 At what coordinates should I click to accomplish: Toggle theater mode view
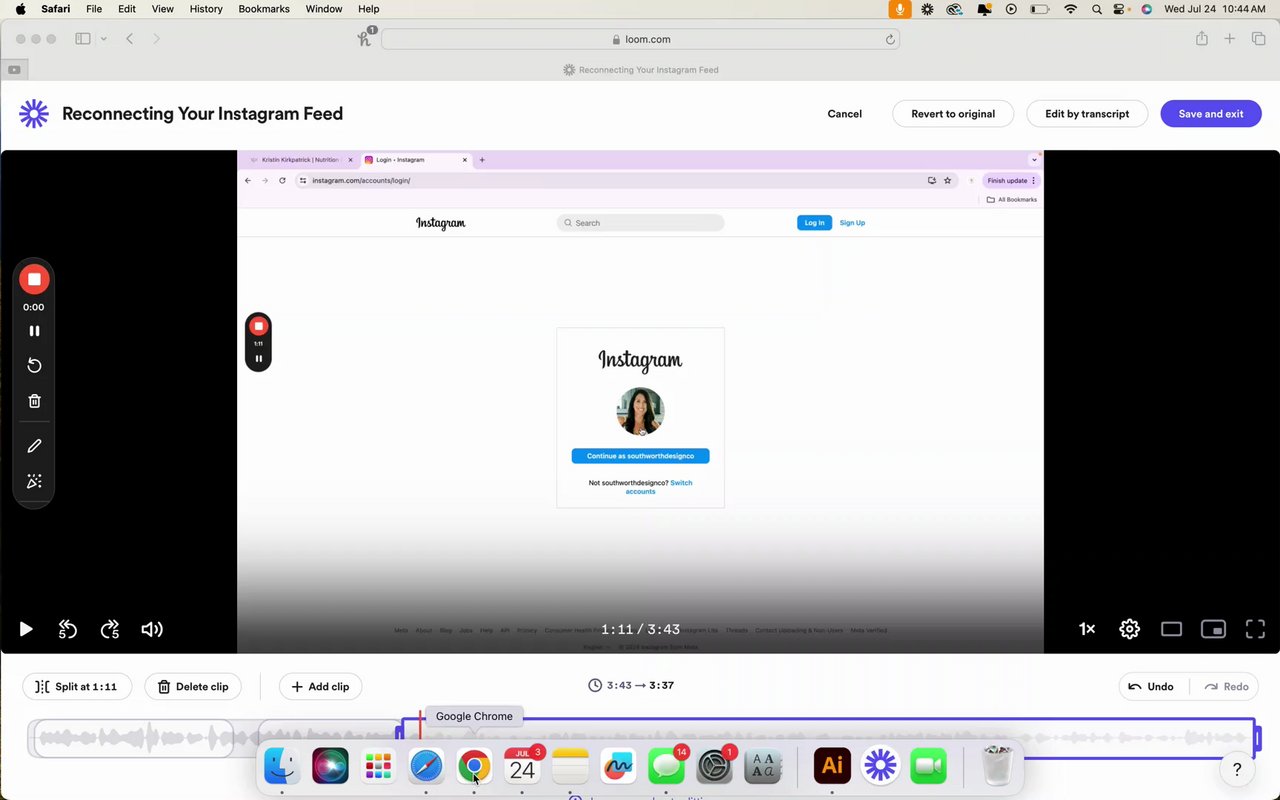click(1171, 629)
